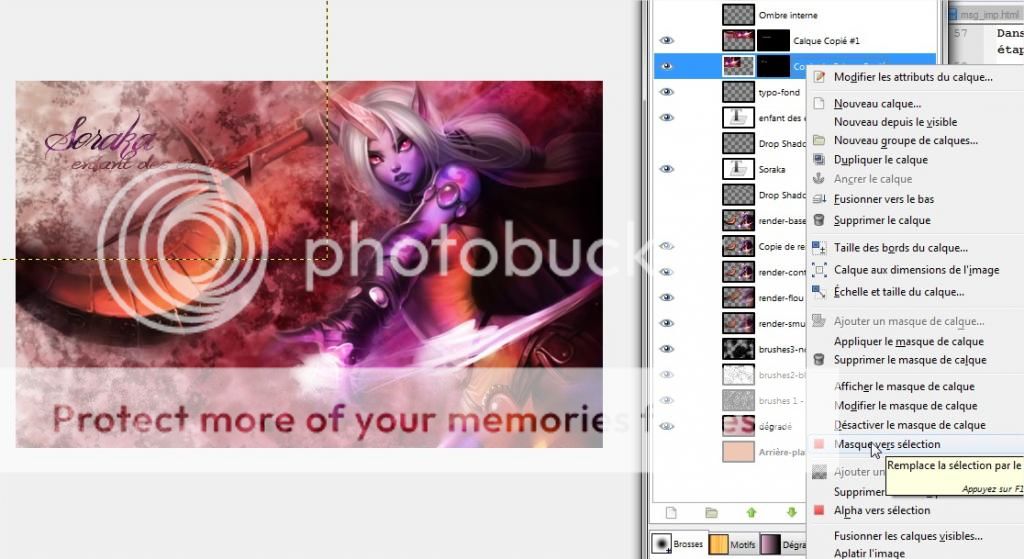Switch to the Dégradés gradient tab

click(783, 544)
